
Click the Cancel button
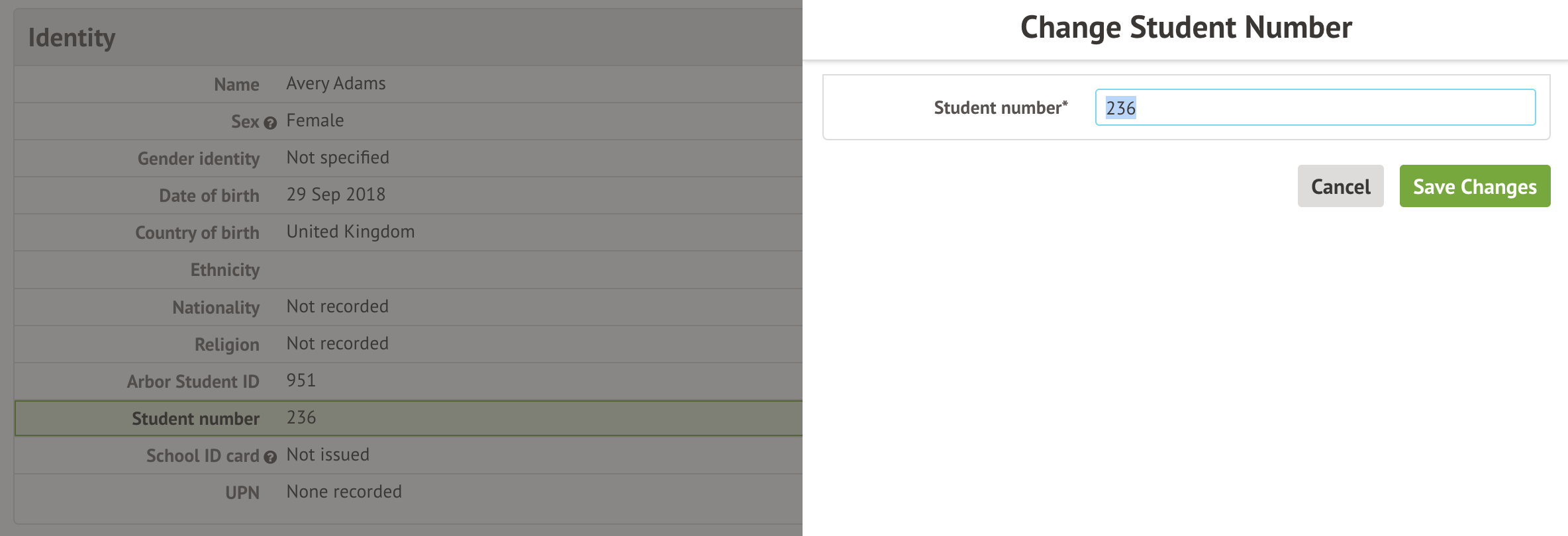click(x=1340, y=187)
